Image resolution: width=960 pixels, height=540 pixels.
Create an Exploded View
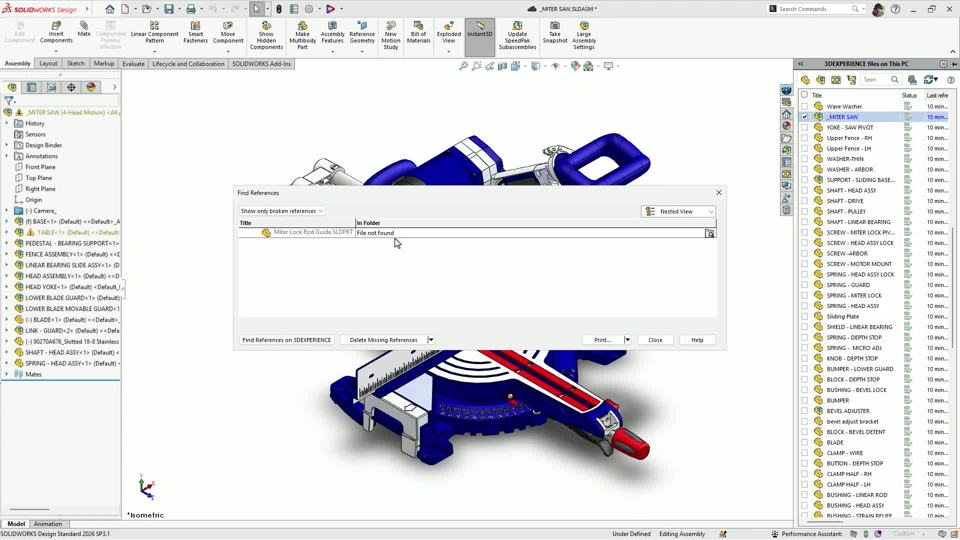click(x=449, y=32)
